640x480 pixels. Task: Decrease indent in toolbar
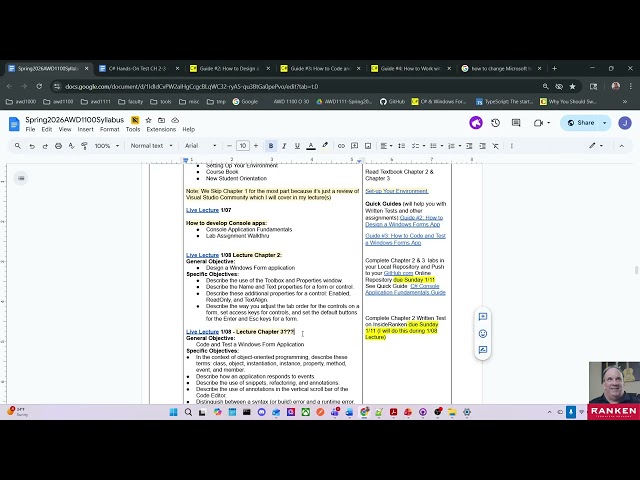tap(469, 146)
